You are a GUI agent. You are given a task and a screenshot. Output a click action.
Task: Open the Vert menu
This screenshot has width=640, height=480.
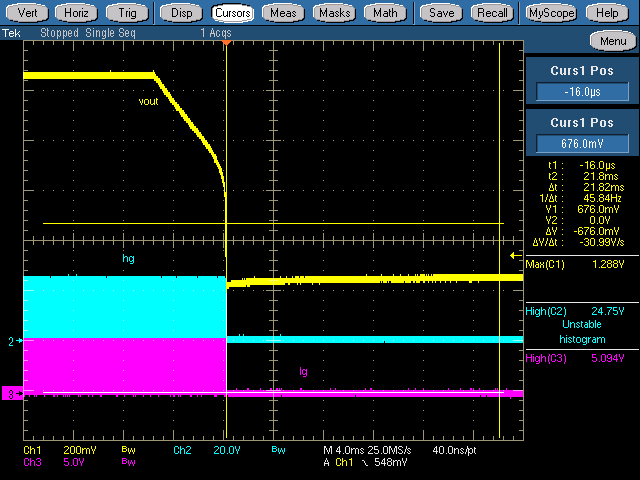(x=28, y=13)
